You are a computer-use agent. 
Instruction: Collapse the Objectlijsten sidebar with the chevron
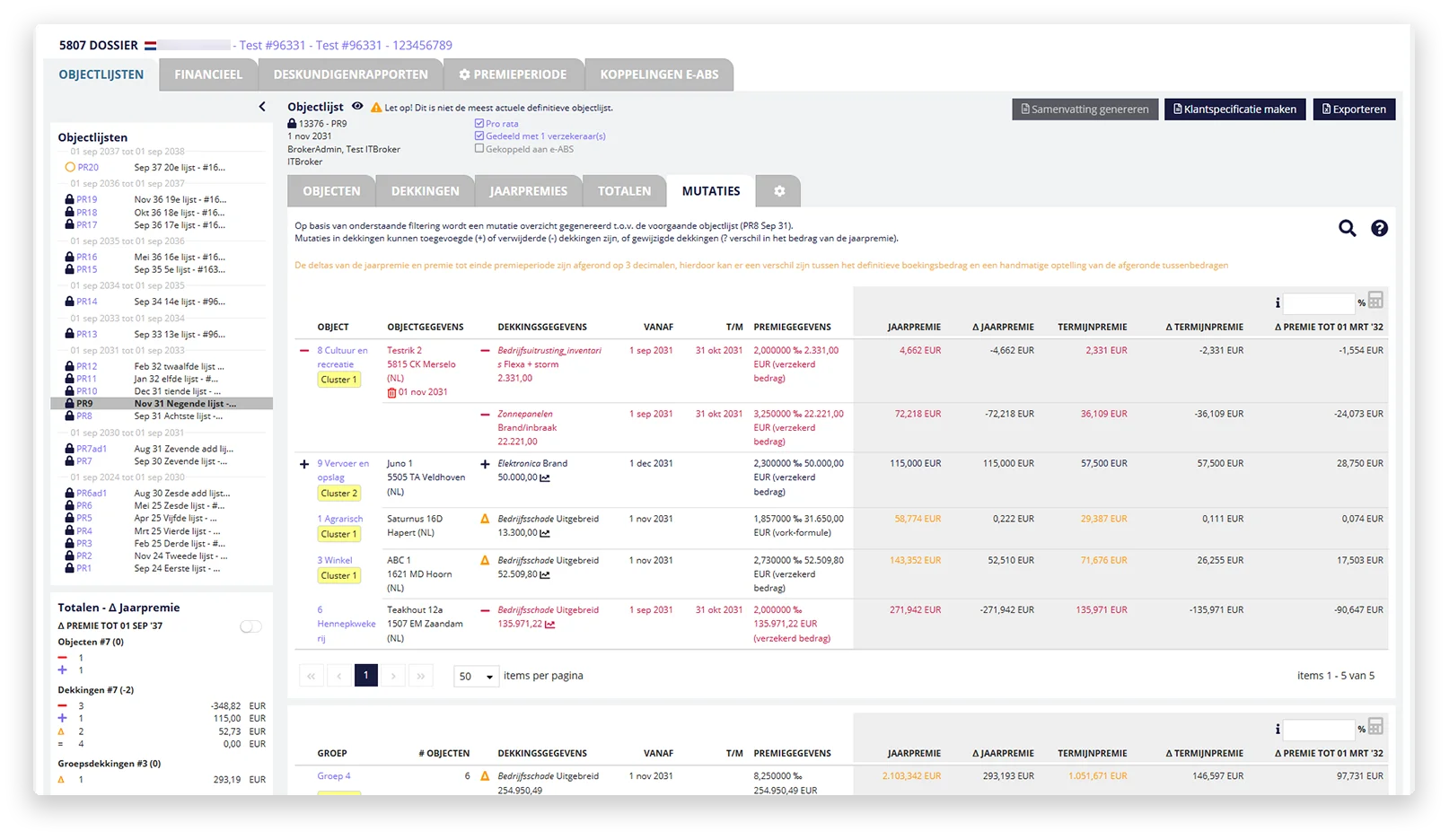pos(262,107)
